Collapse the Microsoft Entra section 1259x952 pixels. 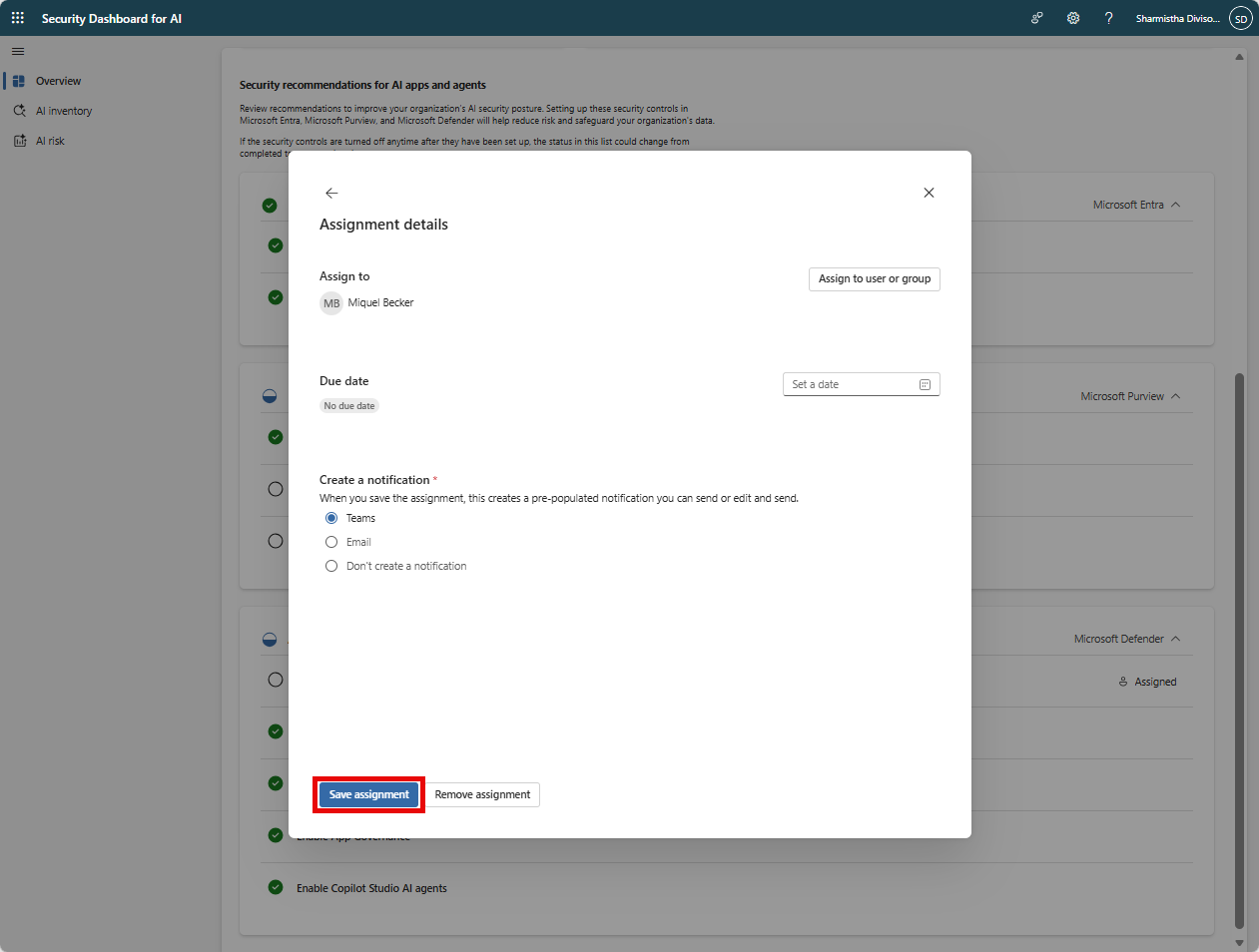click(1175, 205)
